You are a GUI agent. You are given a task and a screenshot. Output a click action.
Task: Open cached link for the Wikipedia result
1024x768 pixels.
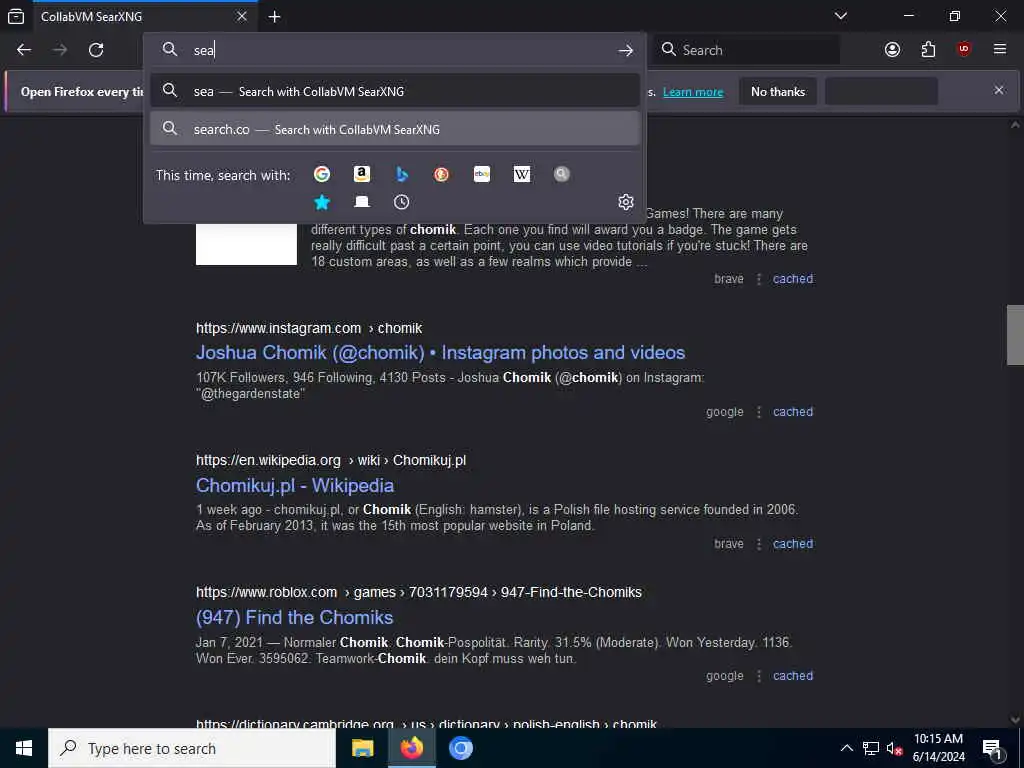pos(793,544)
